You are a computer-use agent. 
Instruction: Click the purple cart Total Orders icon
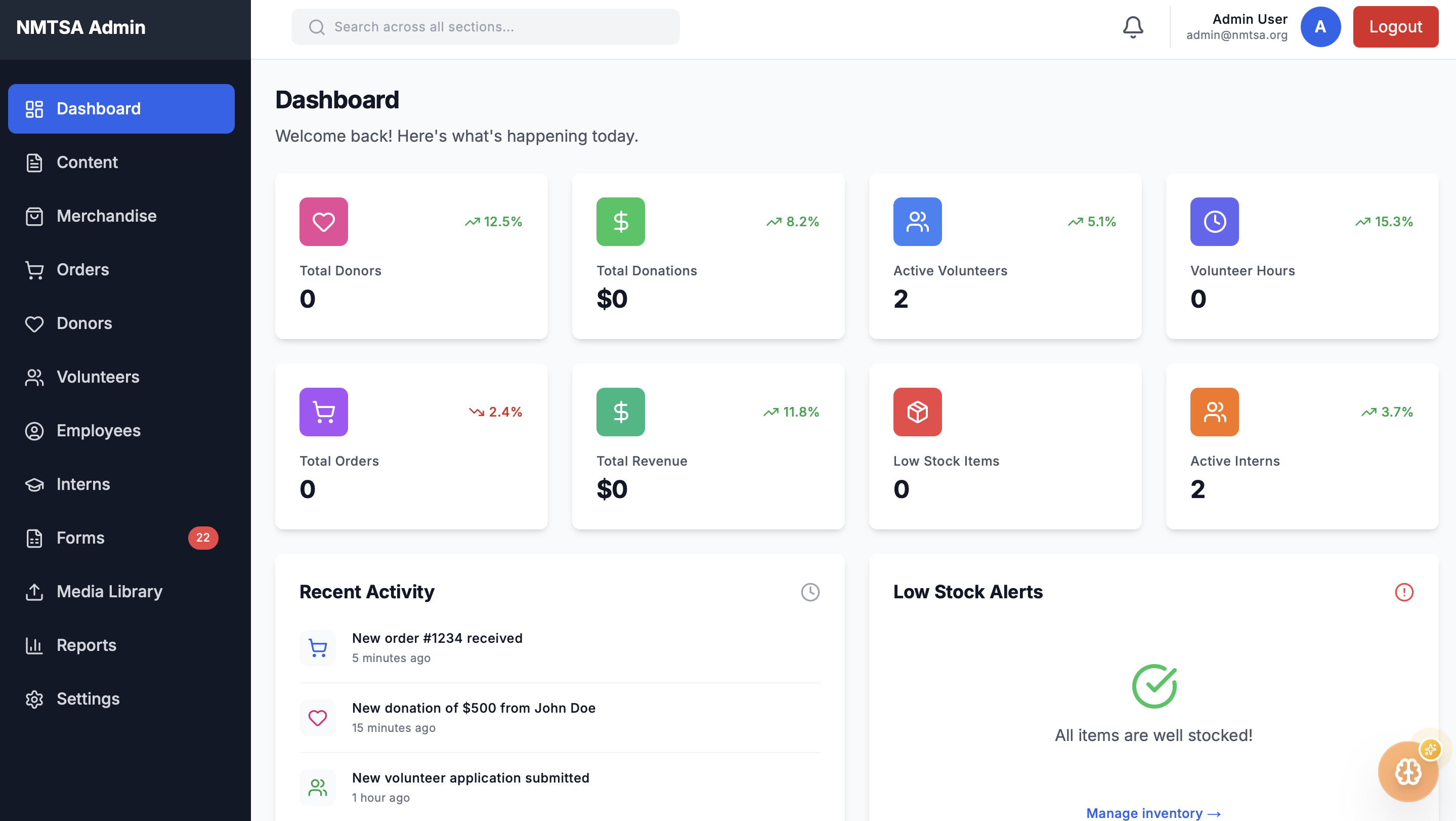[323, 412]
